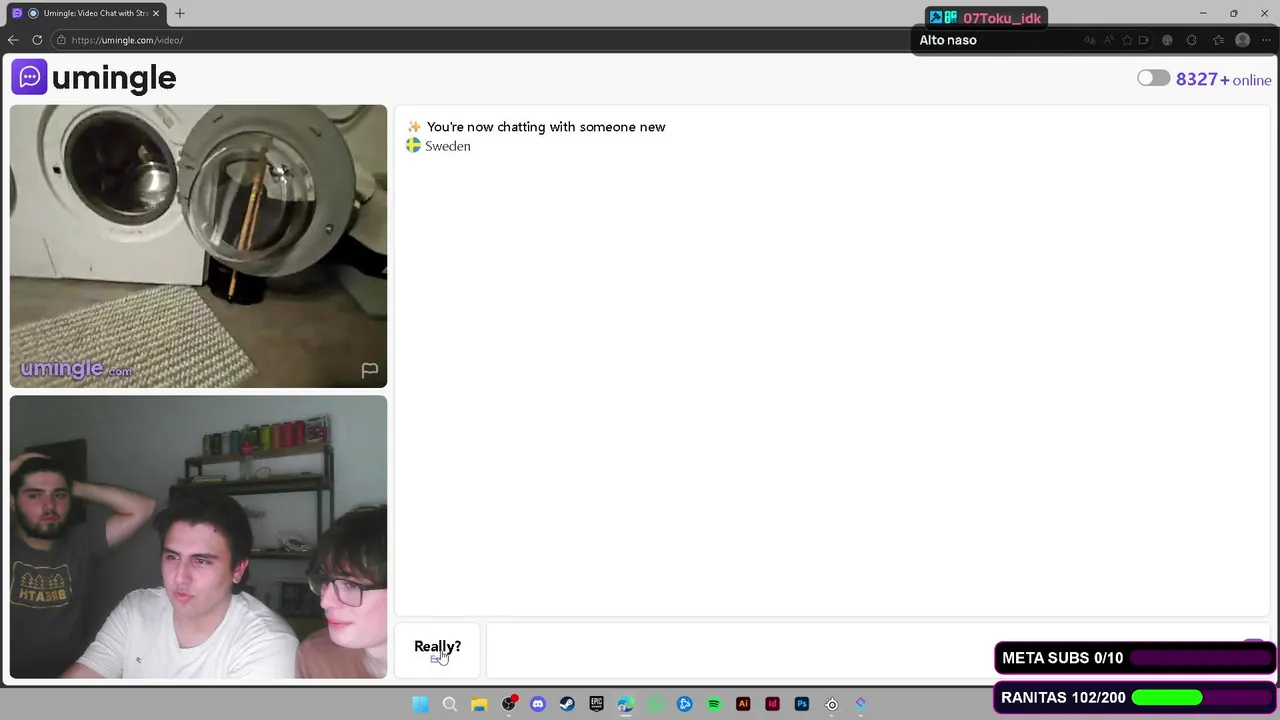This screenshot has height=720, width=1280.
Task: Add page to favorites with star icon
Action: [x=1127, y=40]
